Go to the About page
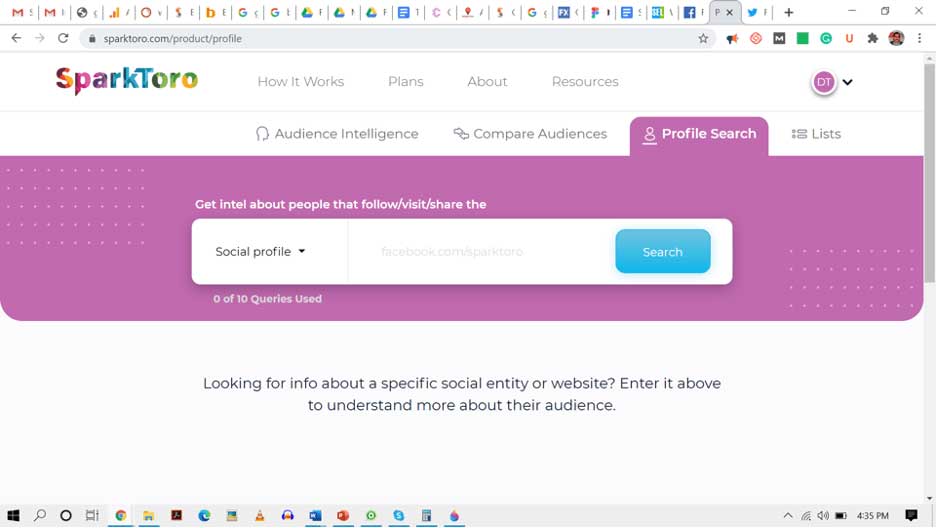The width and height of the screenshot is (936, 528). pyautogui.click(x=487, y=82)
